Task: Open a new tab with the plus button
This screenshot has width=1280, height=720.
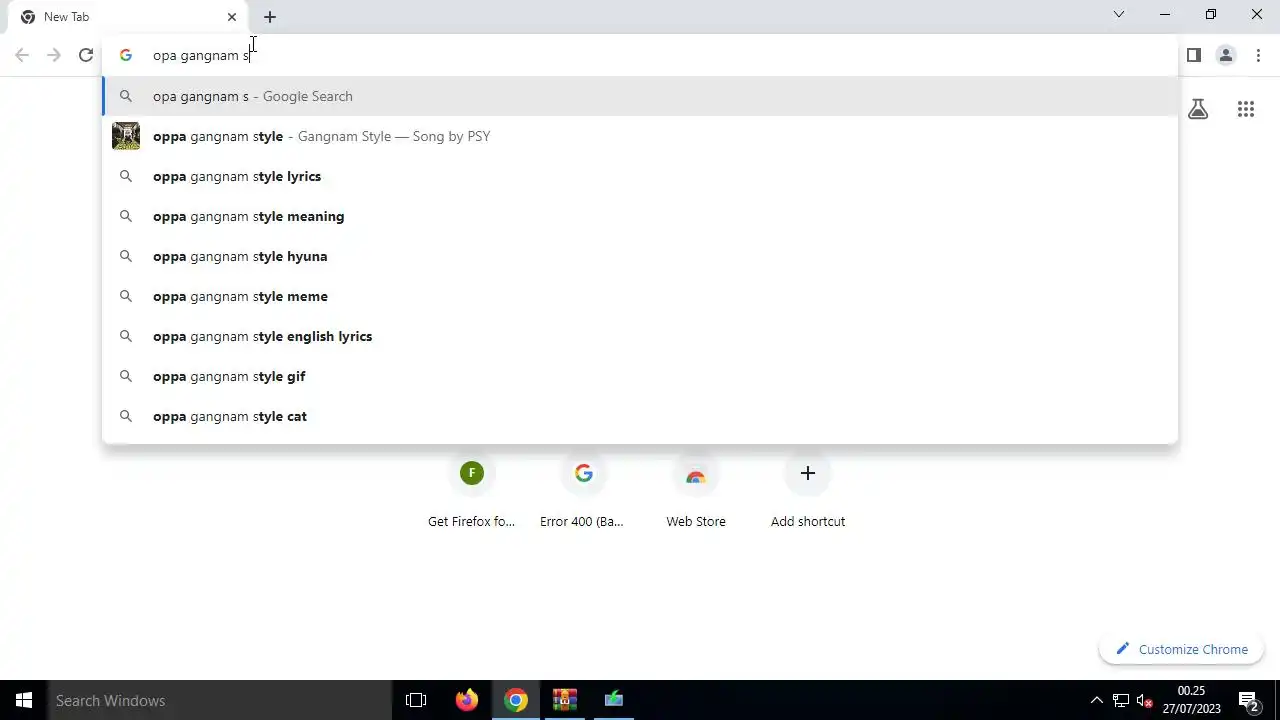Action: 270,17
